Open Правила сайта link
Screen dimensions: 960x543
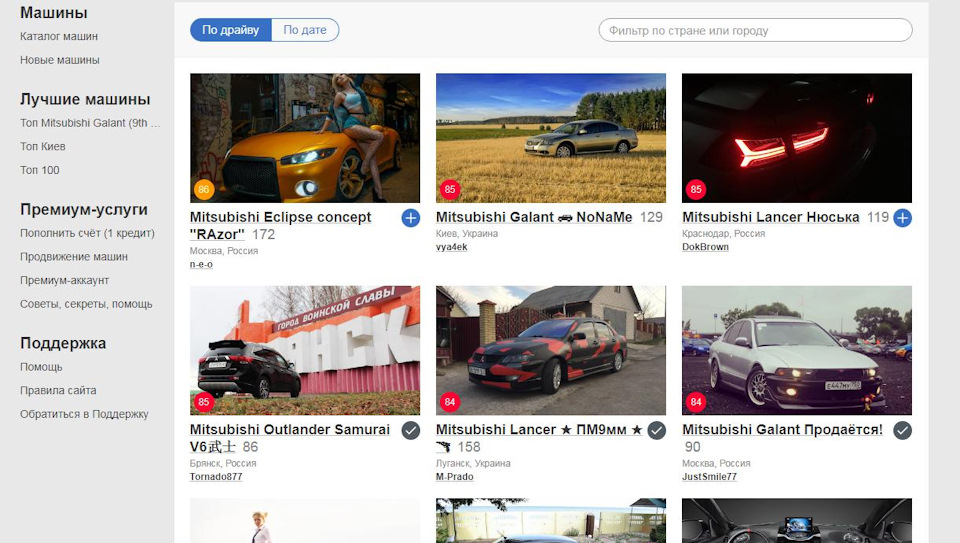58,391
